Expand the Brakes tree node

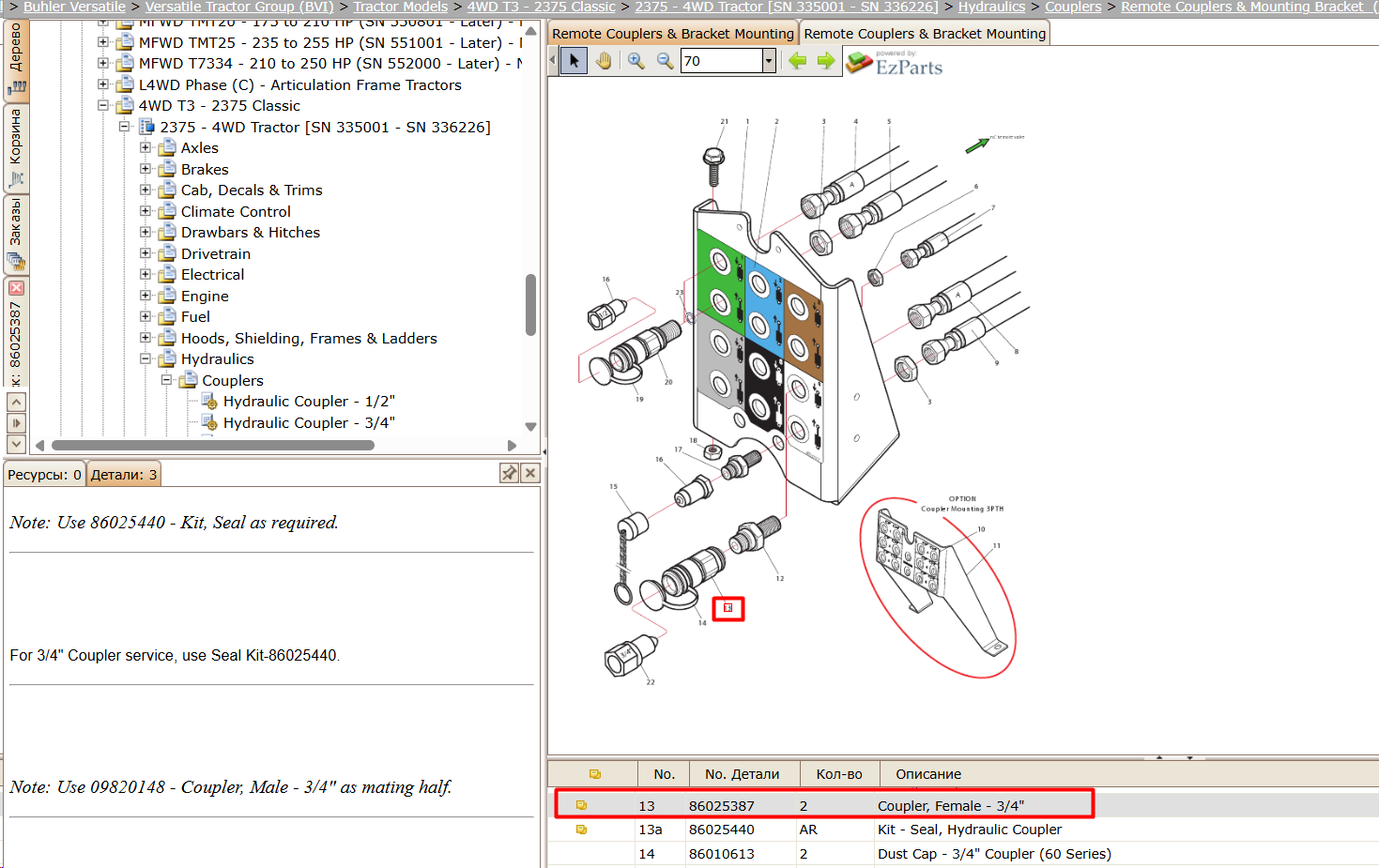click(146, 169)
